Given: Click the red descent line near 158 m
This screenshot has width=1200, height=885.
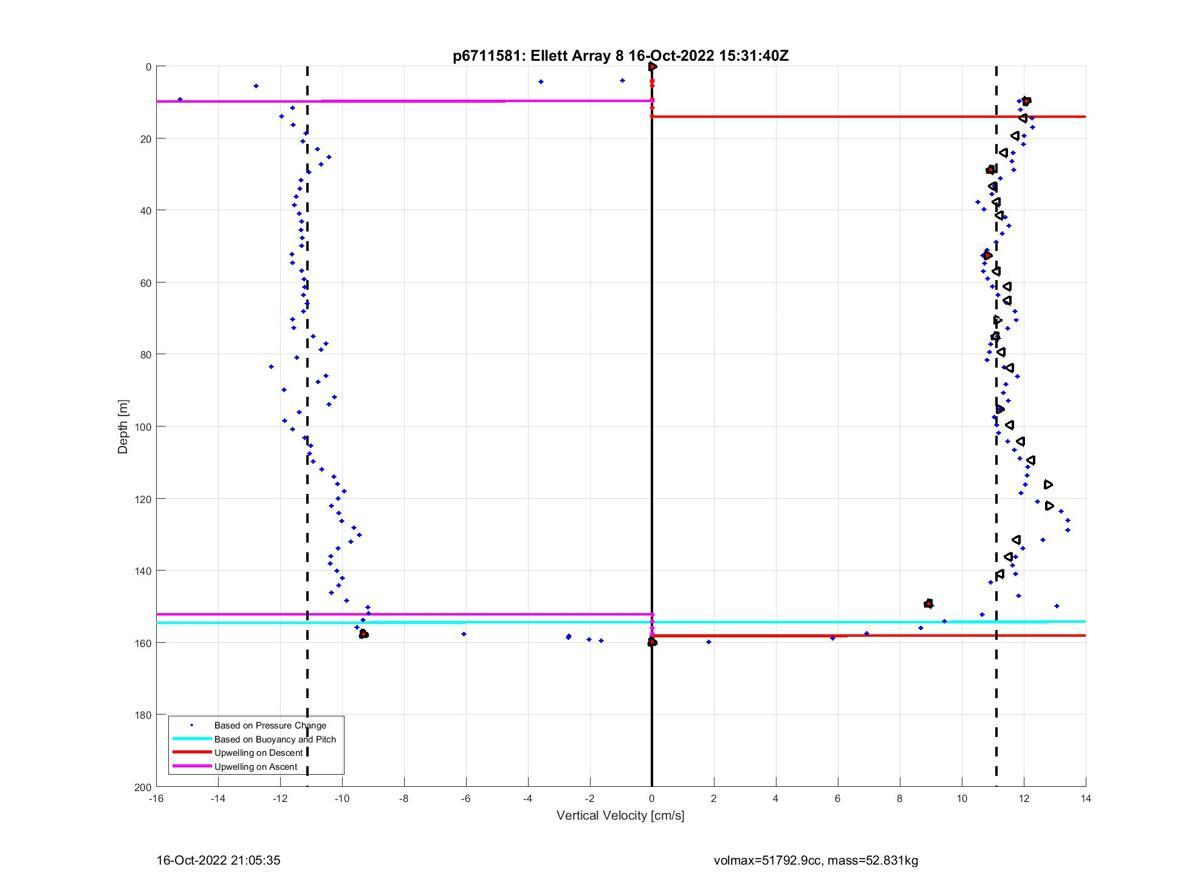Looking at the screenshot, I should pos(869,635).
